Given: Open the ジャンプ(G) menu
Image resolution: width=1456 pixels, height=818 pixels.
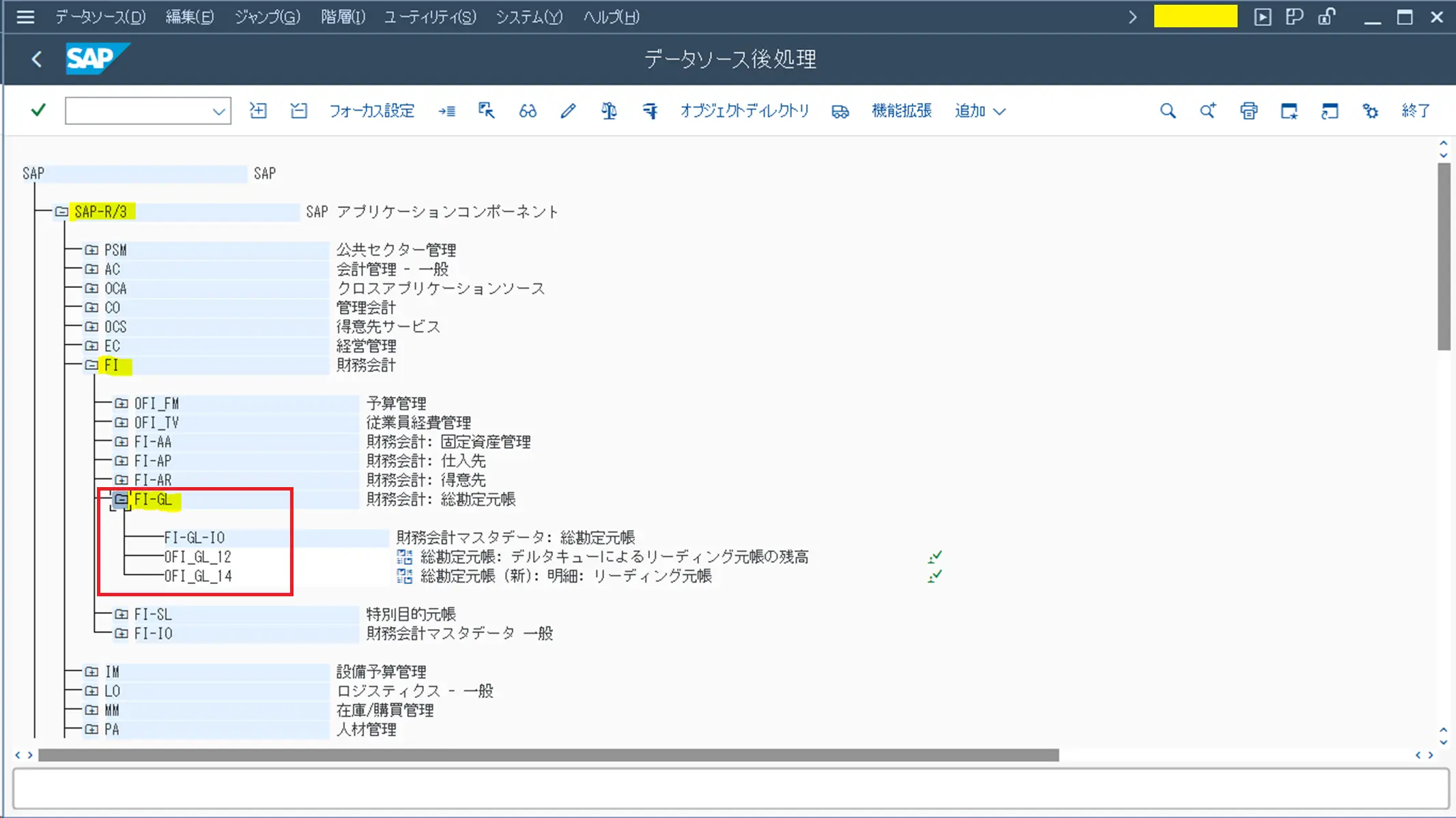Looking at the screenshot, I should point(267,17).
